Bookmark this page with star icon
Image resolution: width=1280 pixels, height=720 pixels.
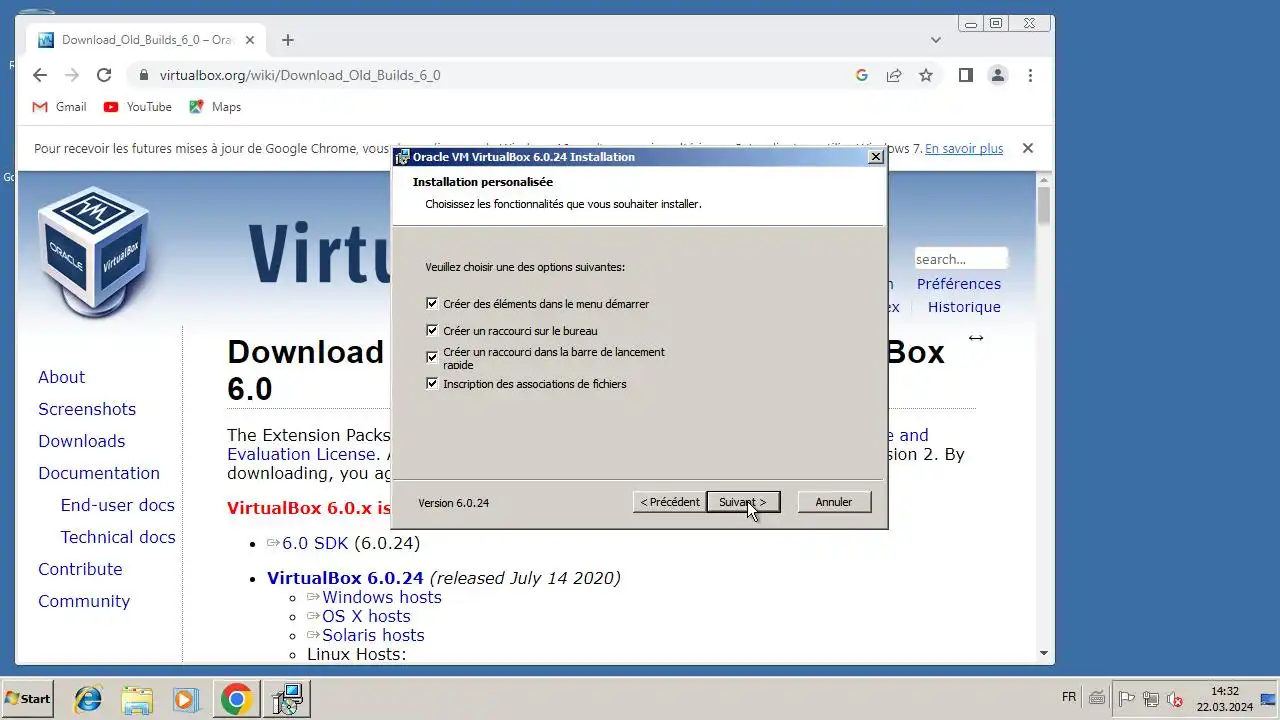926,75
